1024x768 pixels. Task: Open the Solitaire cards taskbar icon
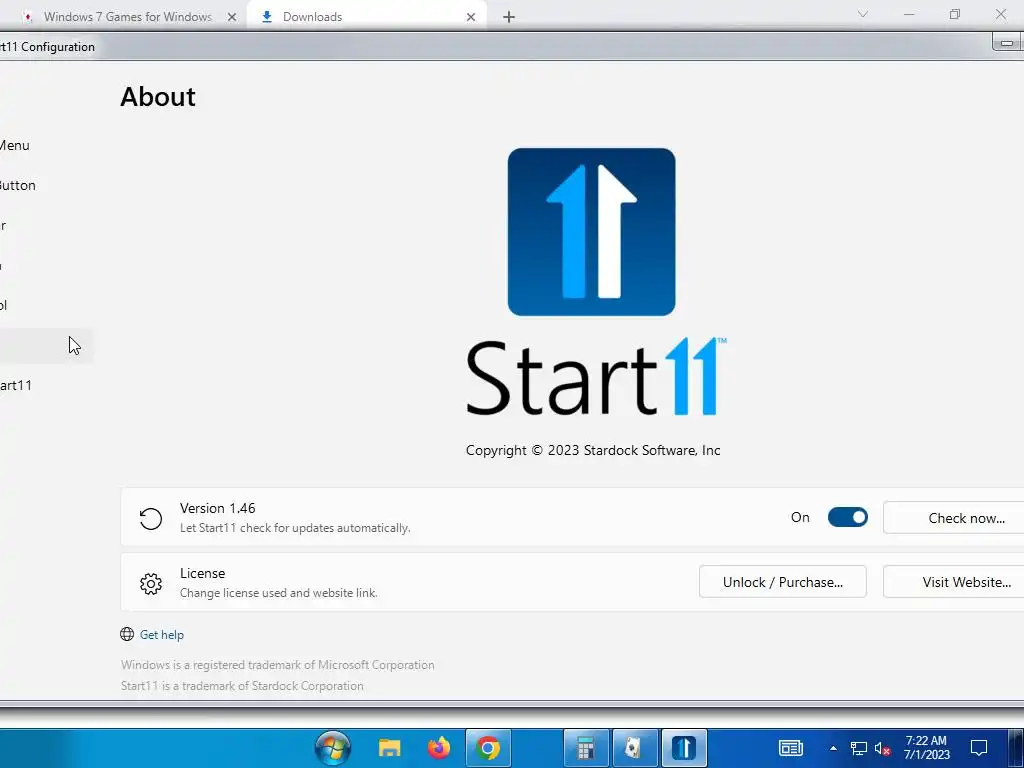[634, 748]
